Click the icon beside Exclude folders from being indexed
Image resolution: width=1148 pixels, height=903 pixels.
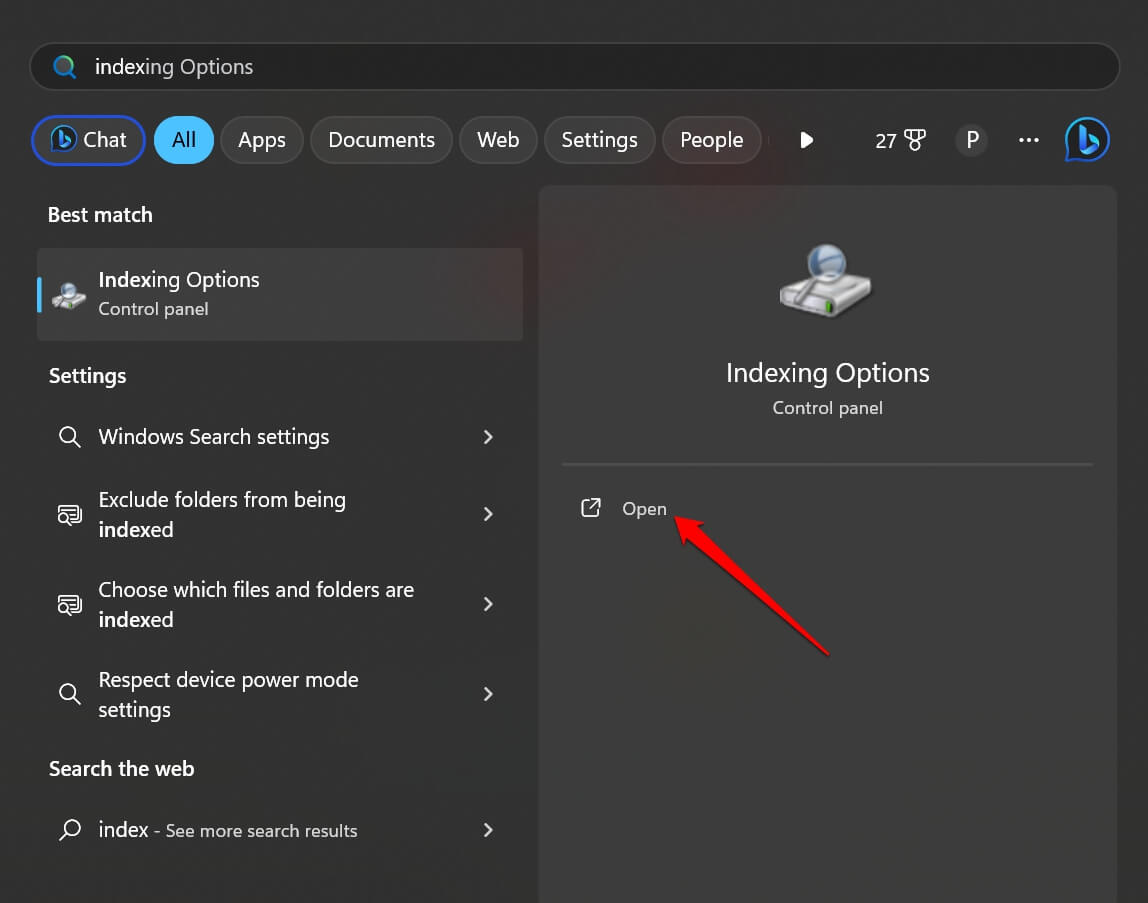tap(70, 515)
